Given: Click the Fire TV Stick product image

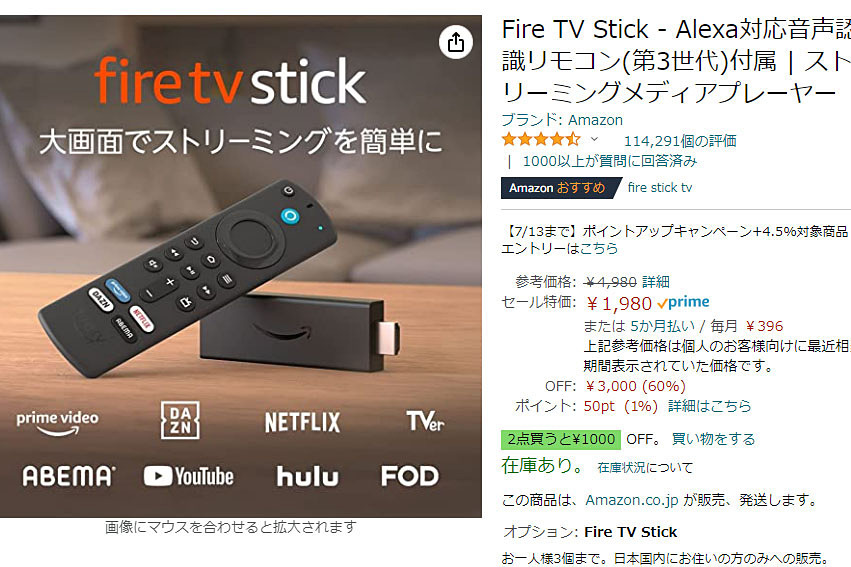Looking at the screenshot, I should [x=240, y=266].
